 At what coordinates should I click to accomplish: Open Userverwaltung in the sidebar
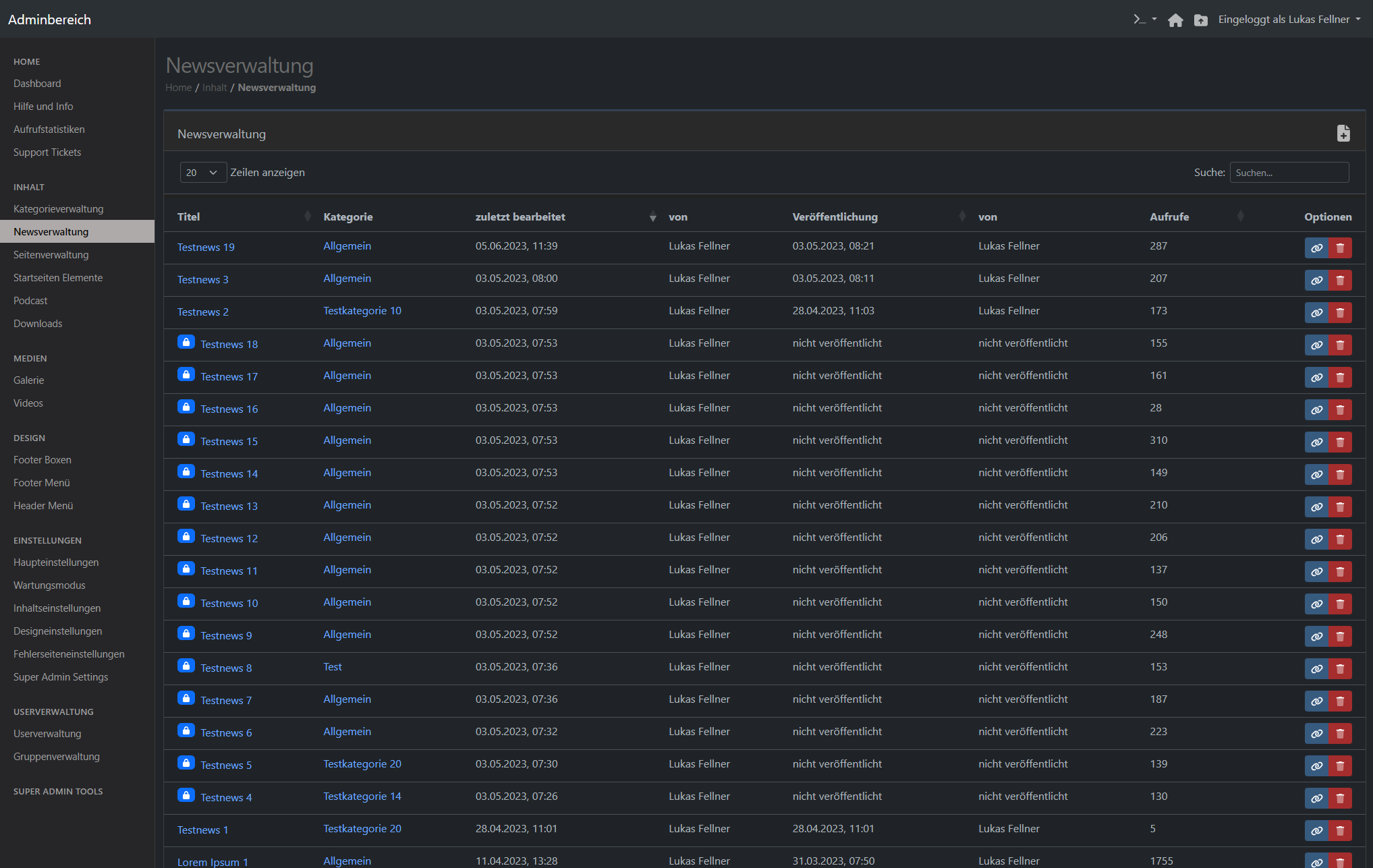point(47,734)
